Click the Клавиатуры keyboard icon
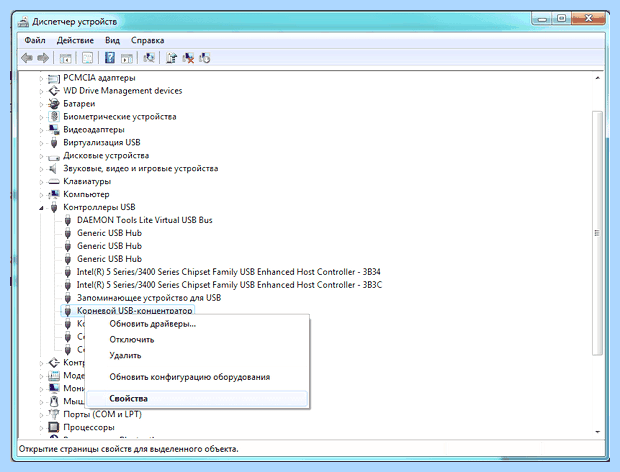 pyautogui.click(x=53, y=182)
